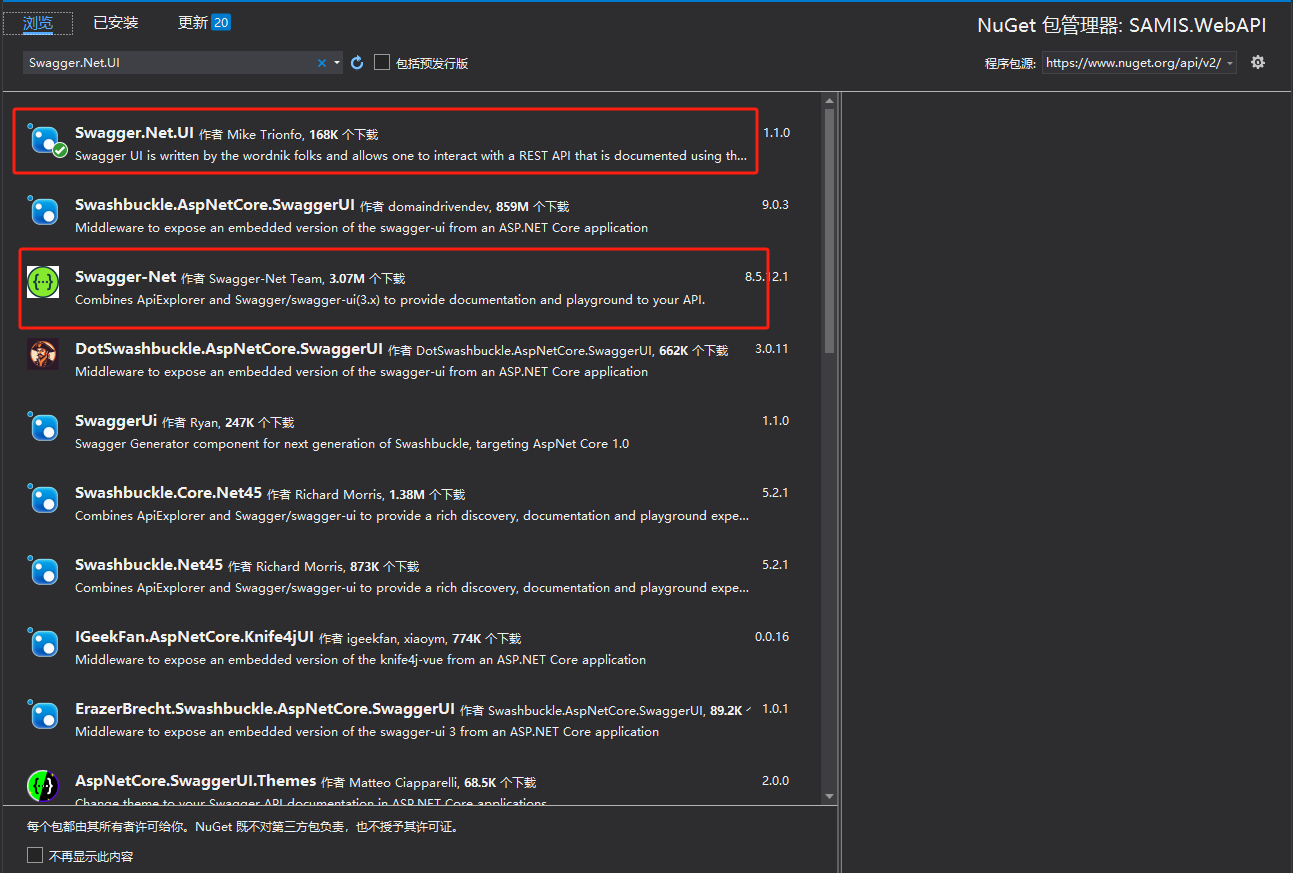
Task: Click the scrollbar down arrow of the package list
Action: pos(829,796)
